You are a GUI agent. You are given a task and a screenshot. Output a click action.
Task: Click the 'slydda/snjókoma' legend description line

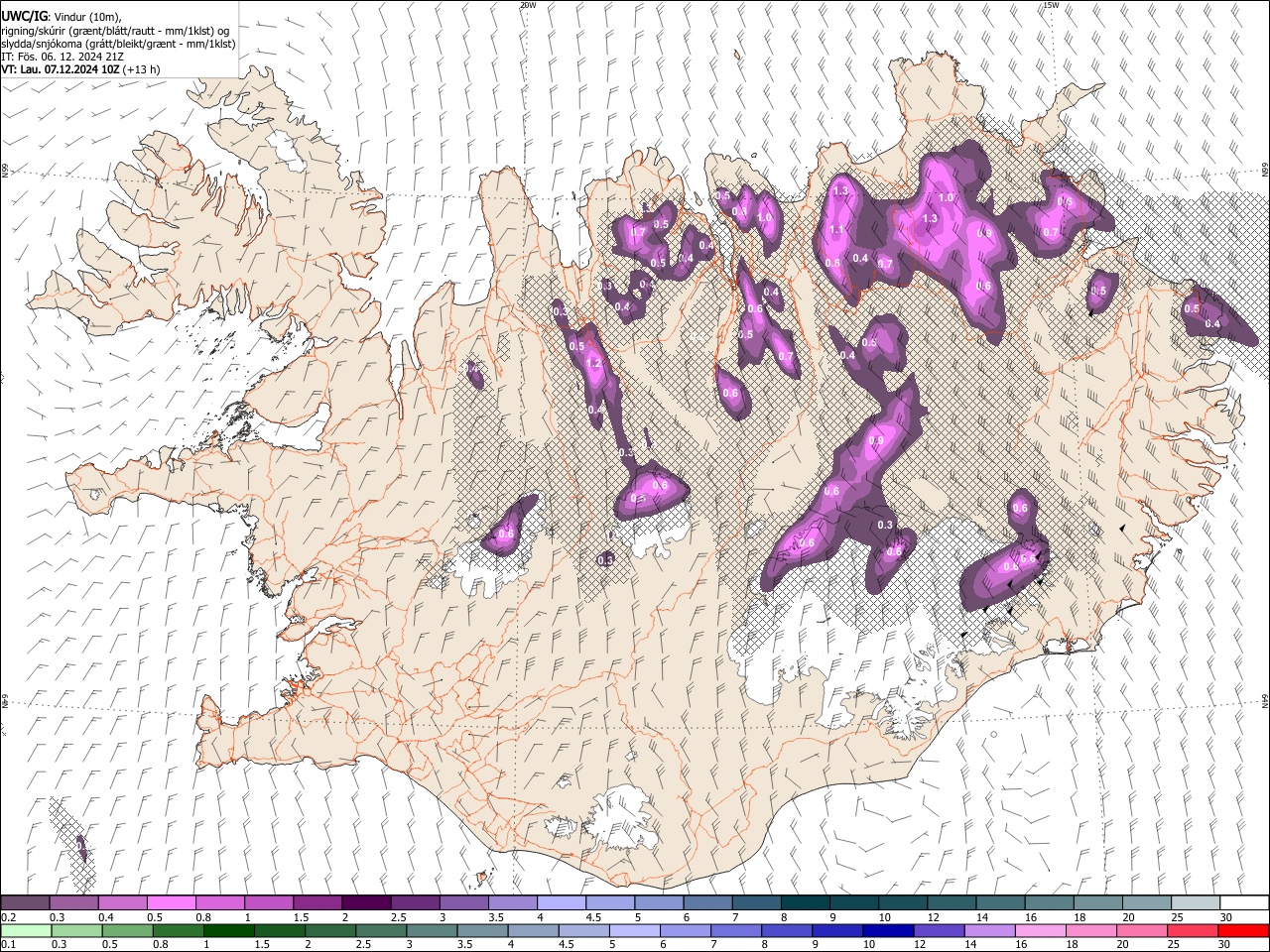pos(118,44)
